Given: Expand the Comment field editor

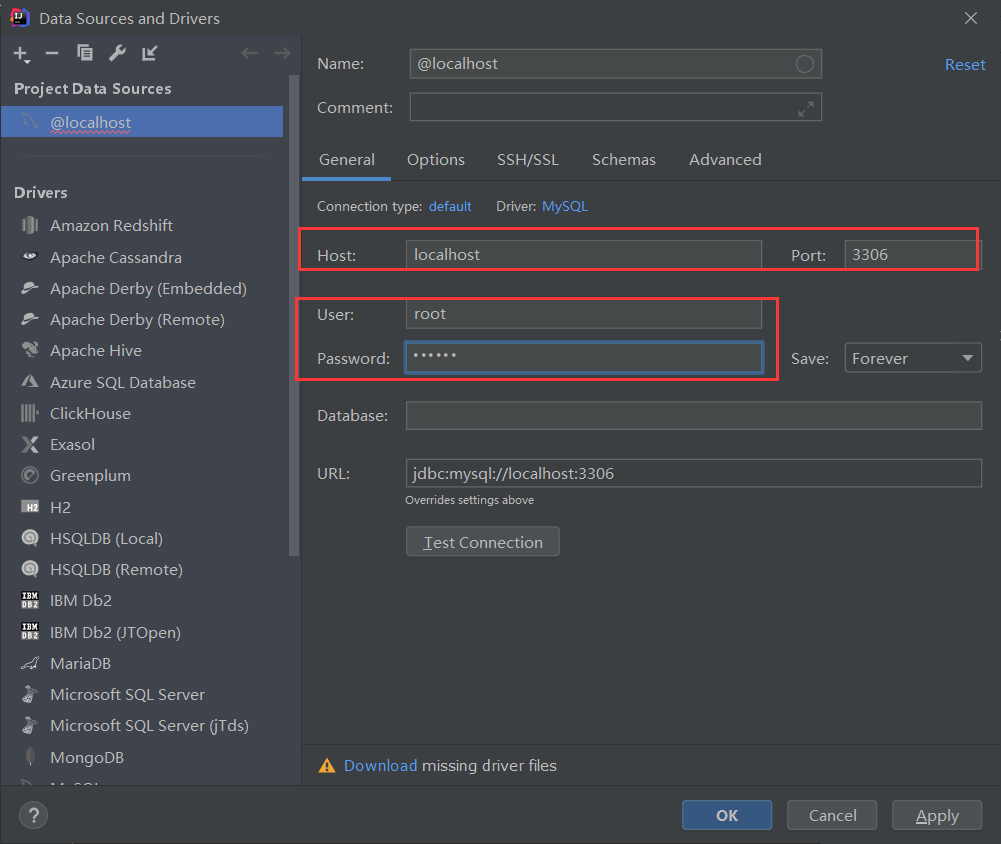Looking at the screenshot, I should click(806, 109).
